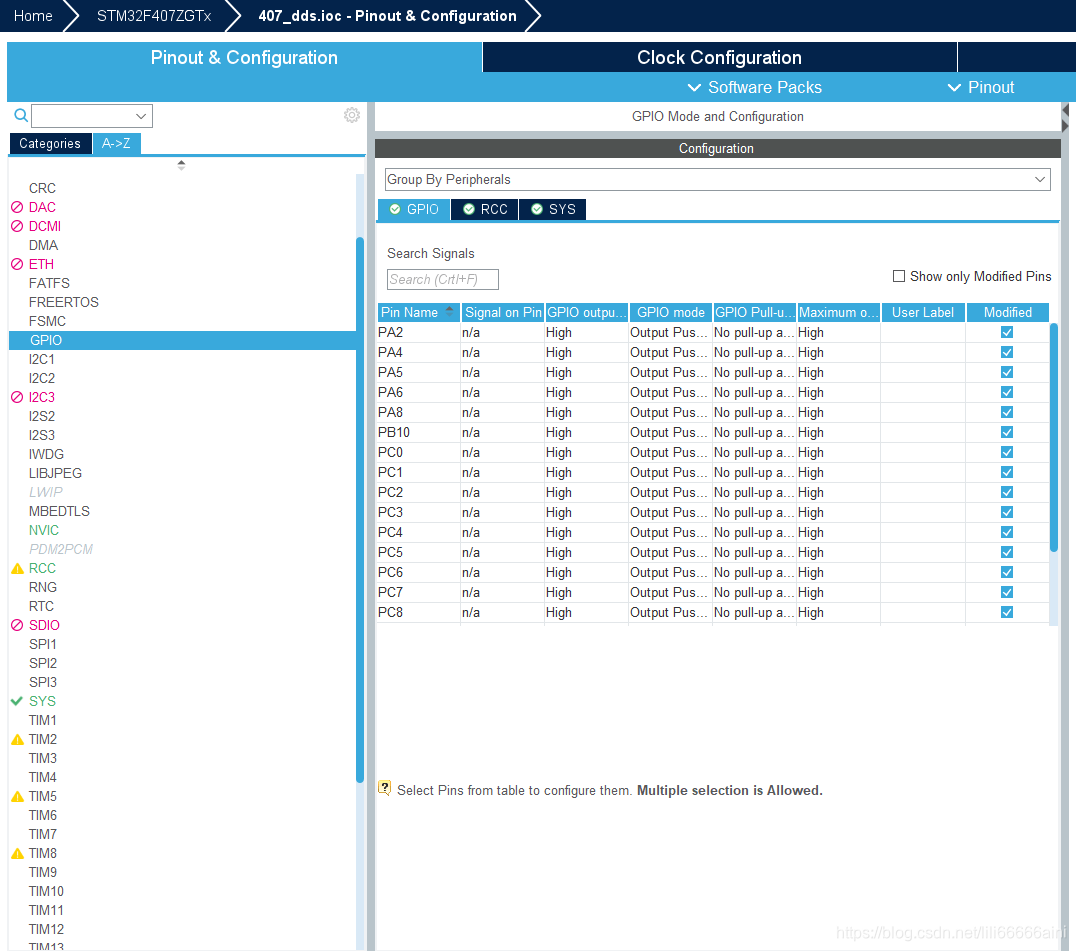The height and width of the screenshot is (951, 1076).
Task: Select the SPI1 category
Action: pyautogui.click(x=43, y=644)
